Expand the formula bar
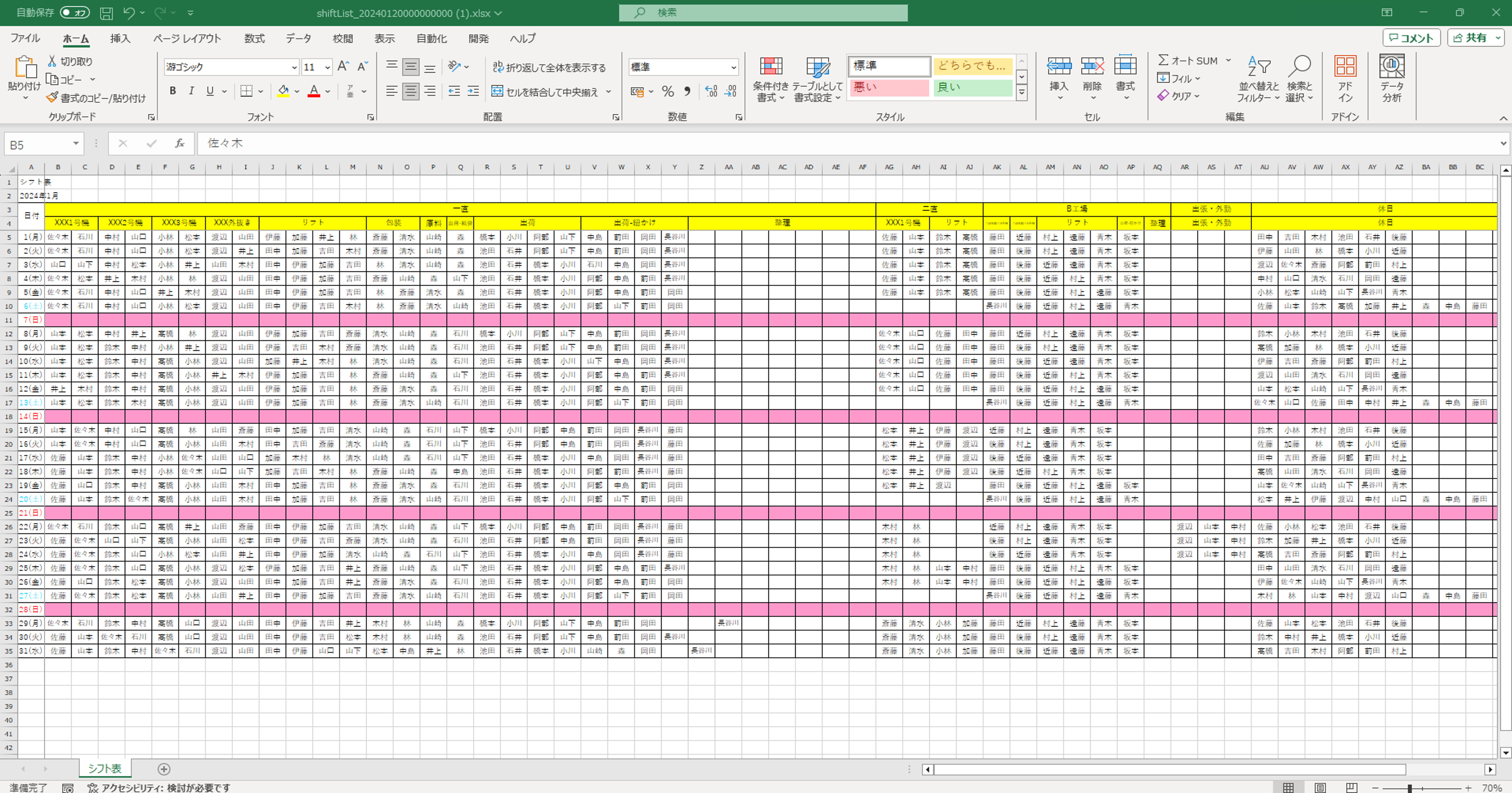The image size is (1512, 793). pyautogui.click(x=1503, y=143)
